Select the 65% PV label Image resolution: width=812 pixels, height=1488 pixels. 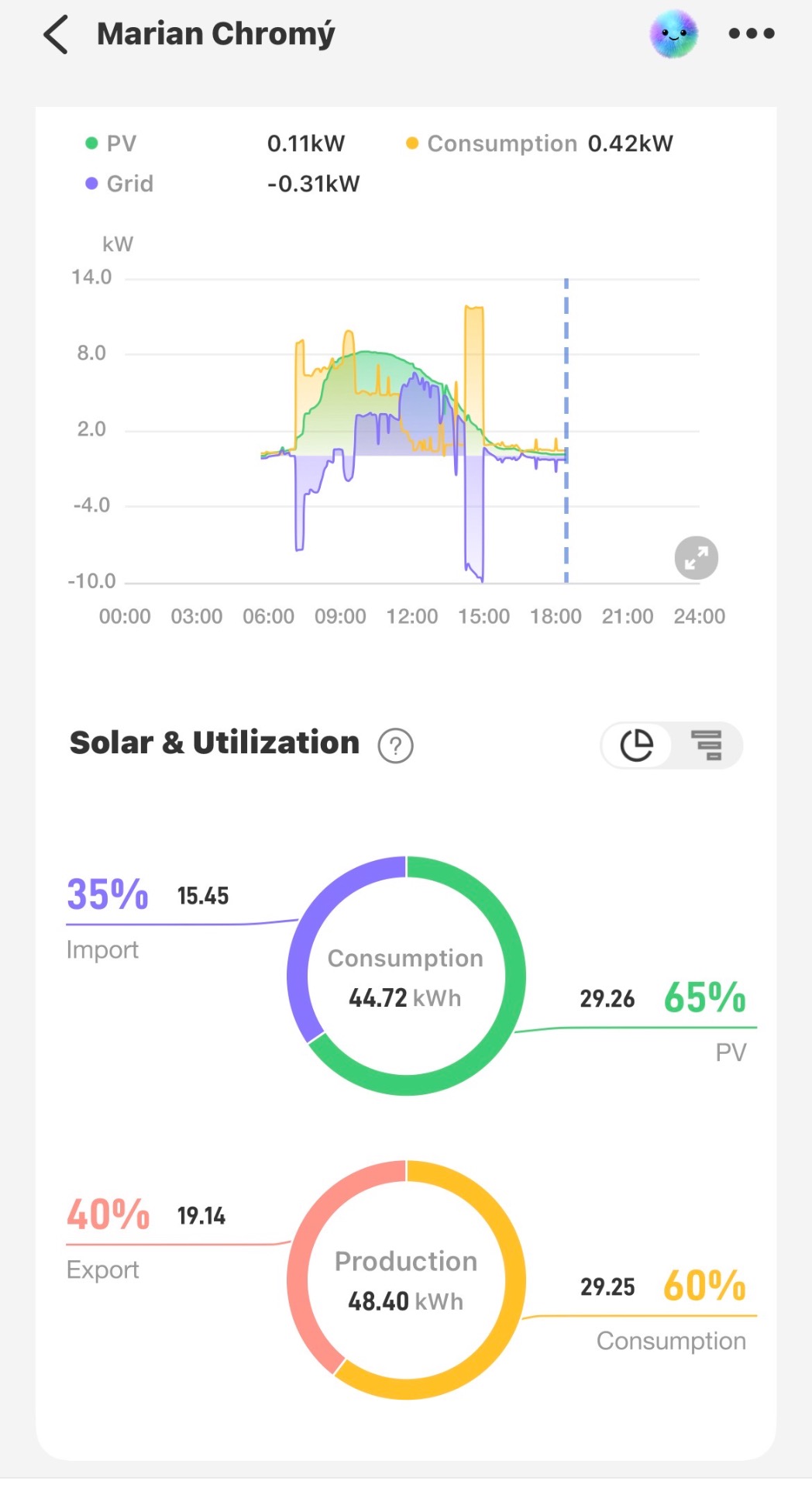tap(704, 997)
